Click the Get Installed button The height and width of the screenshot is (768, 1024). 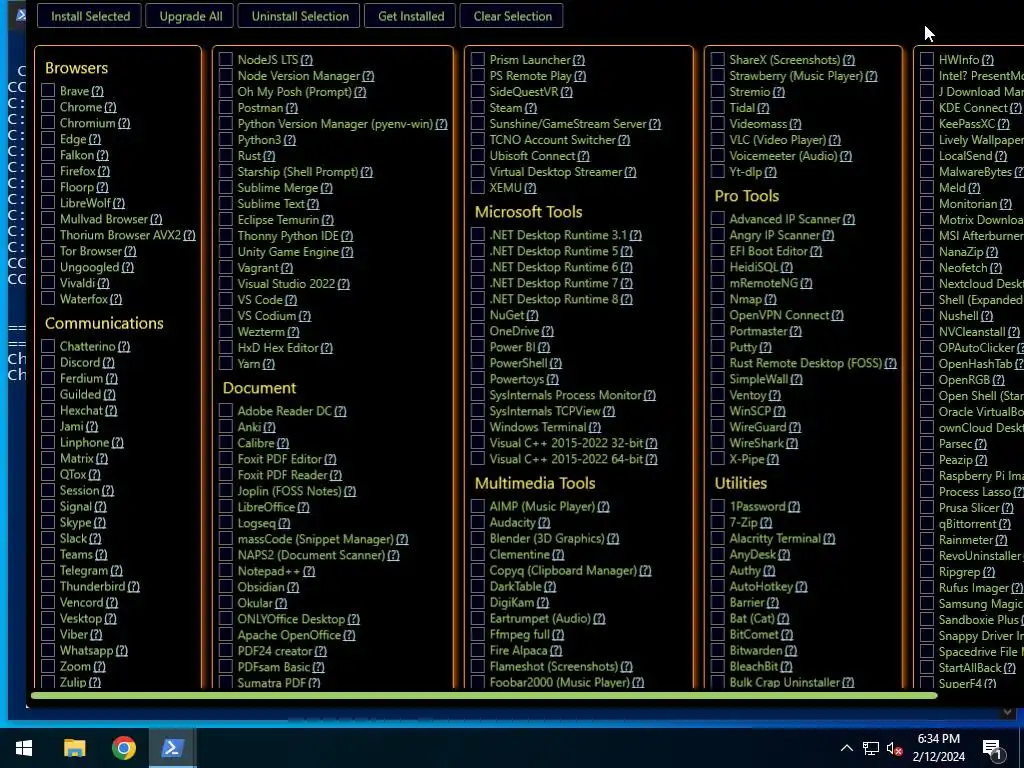411,16
